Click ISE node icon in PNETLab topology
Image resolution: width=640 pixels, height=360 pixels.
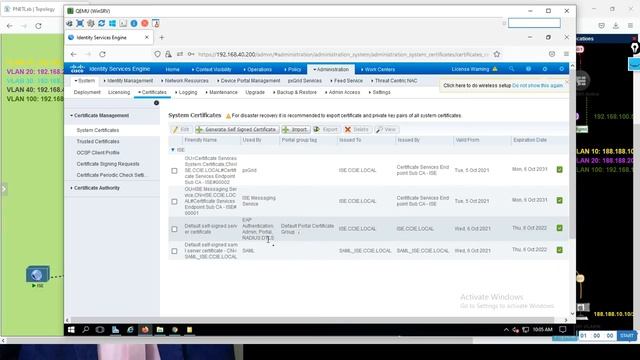(x=38, y=275)
